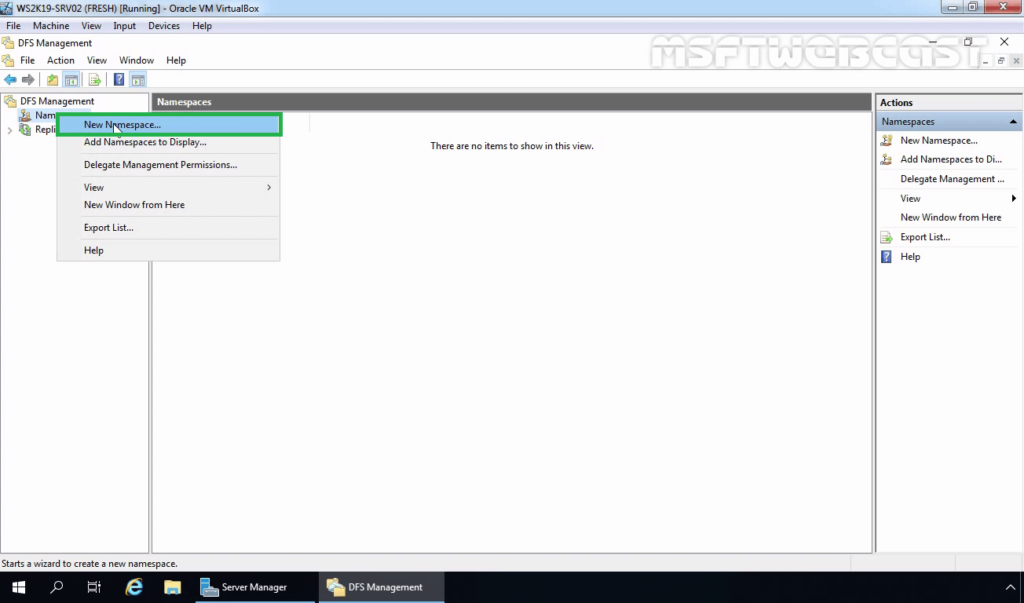Open the VirtualBox View menu
This screenshot has height=603, width=1024.
point(91,25)
